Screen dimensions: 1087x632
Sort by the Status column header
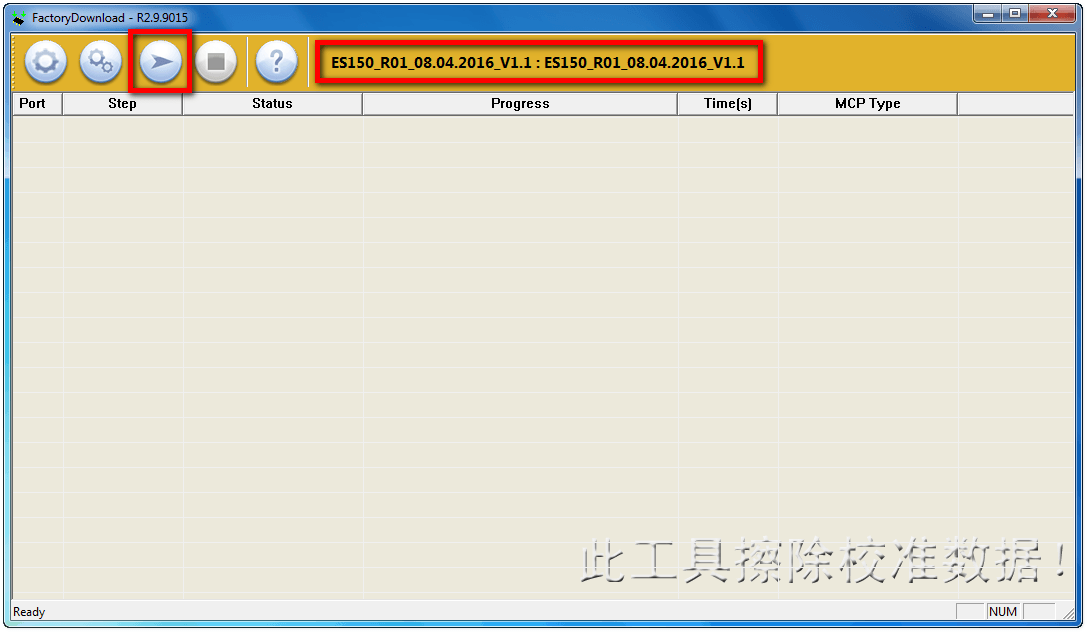(272, 104)
